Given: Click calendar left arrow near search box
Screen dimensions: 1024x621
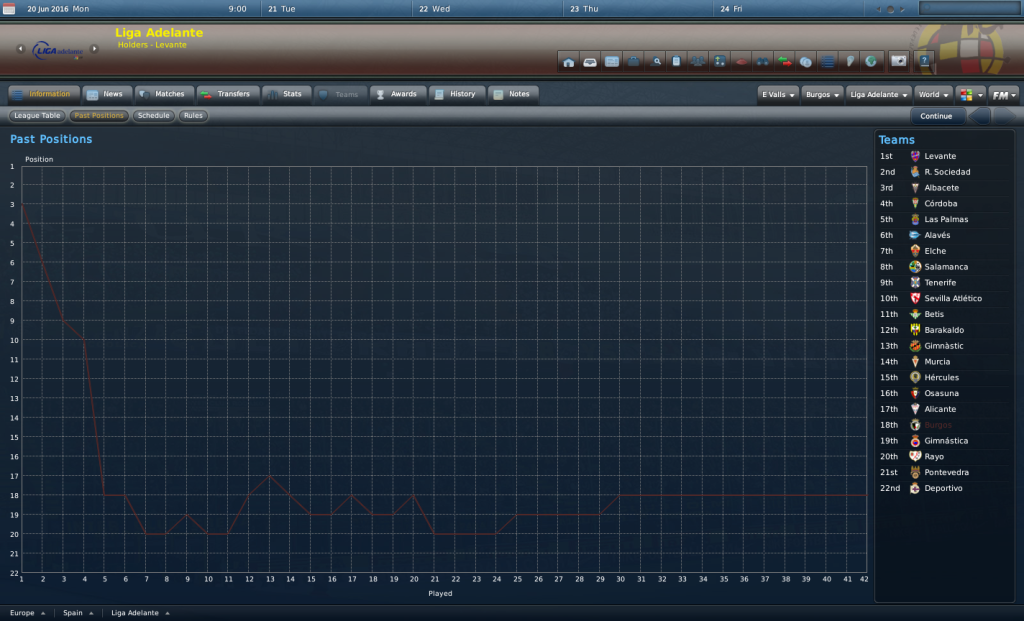Looking at the screenshot, I should coord(878,9).
